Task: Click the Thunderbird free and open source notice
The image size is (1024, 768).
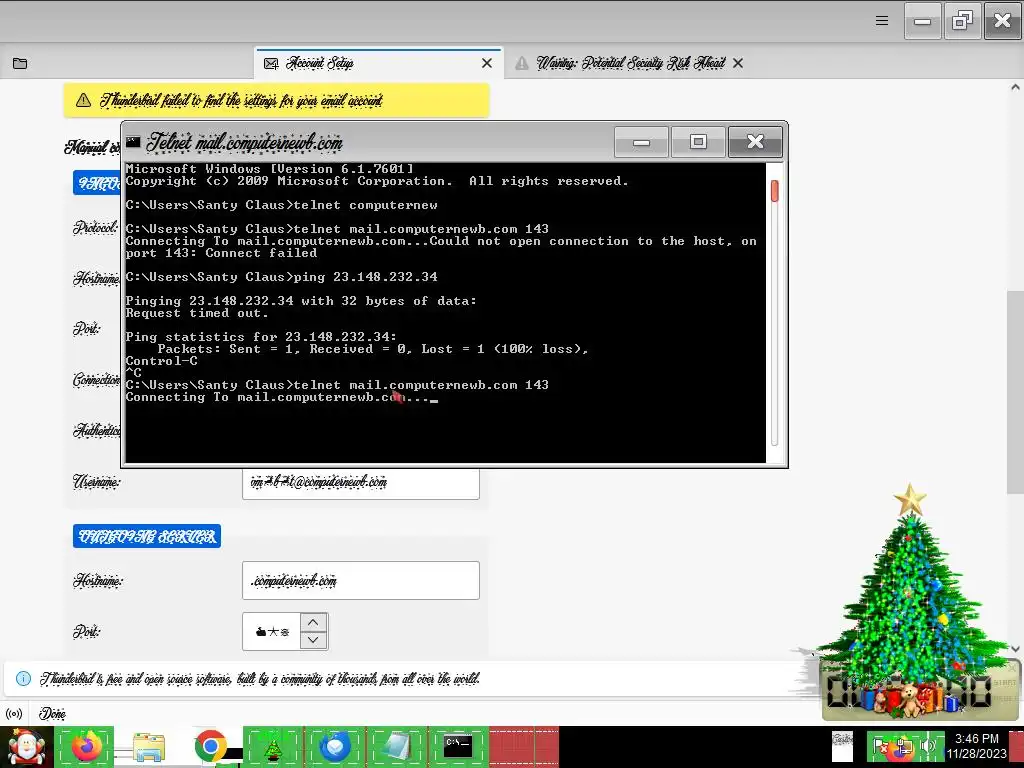Action: pyautogui.click(x=259, y=679)
